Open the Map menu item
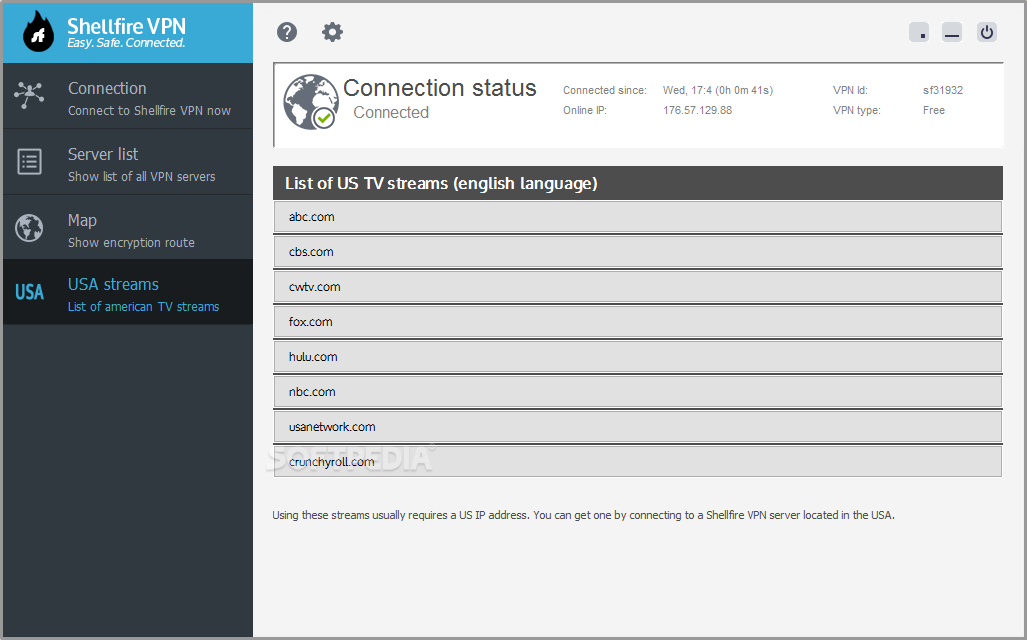 click(x=128, y=227)
